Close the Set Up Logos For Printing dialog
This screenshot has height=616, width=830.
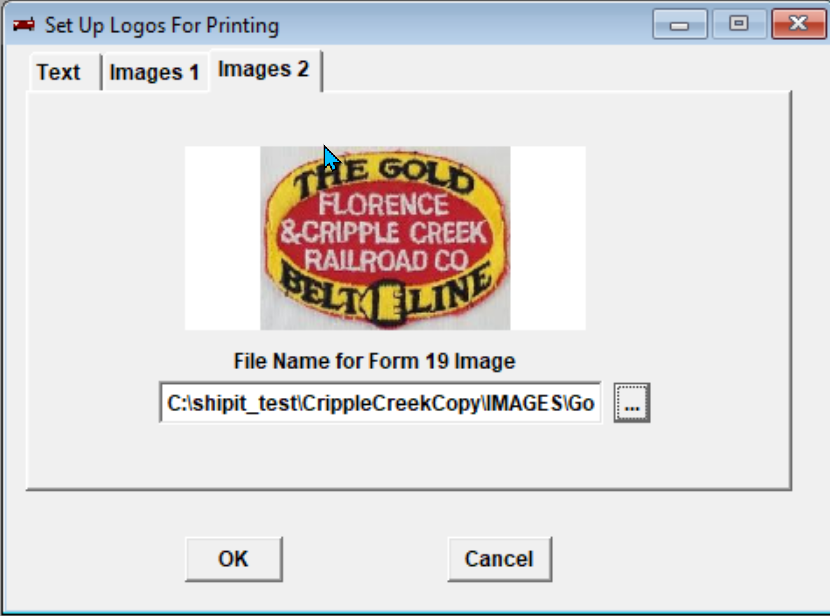coord(798,24)
